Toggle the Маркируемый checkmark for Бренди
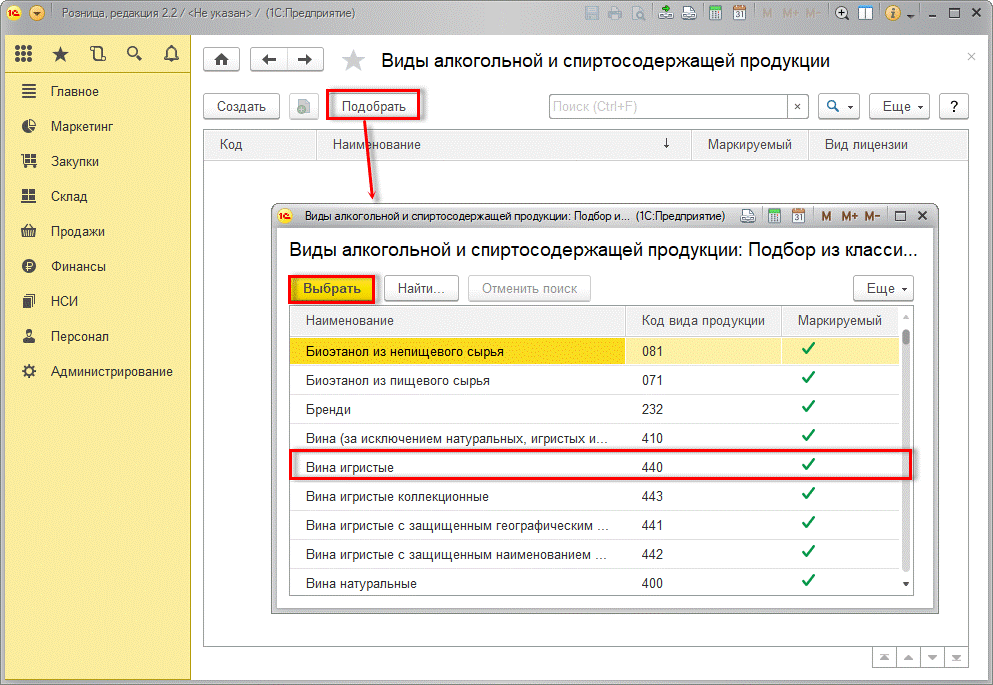The width and height of the screenshot is (993, 685). 808,408
